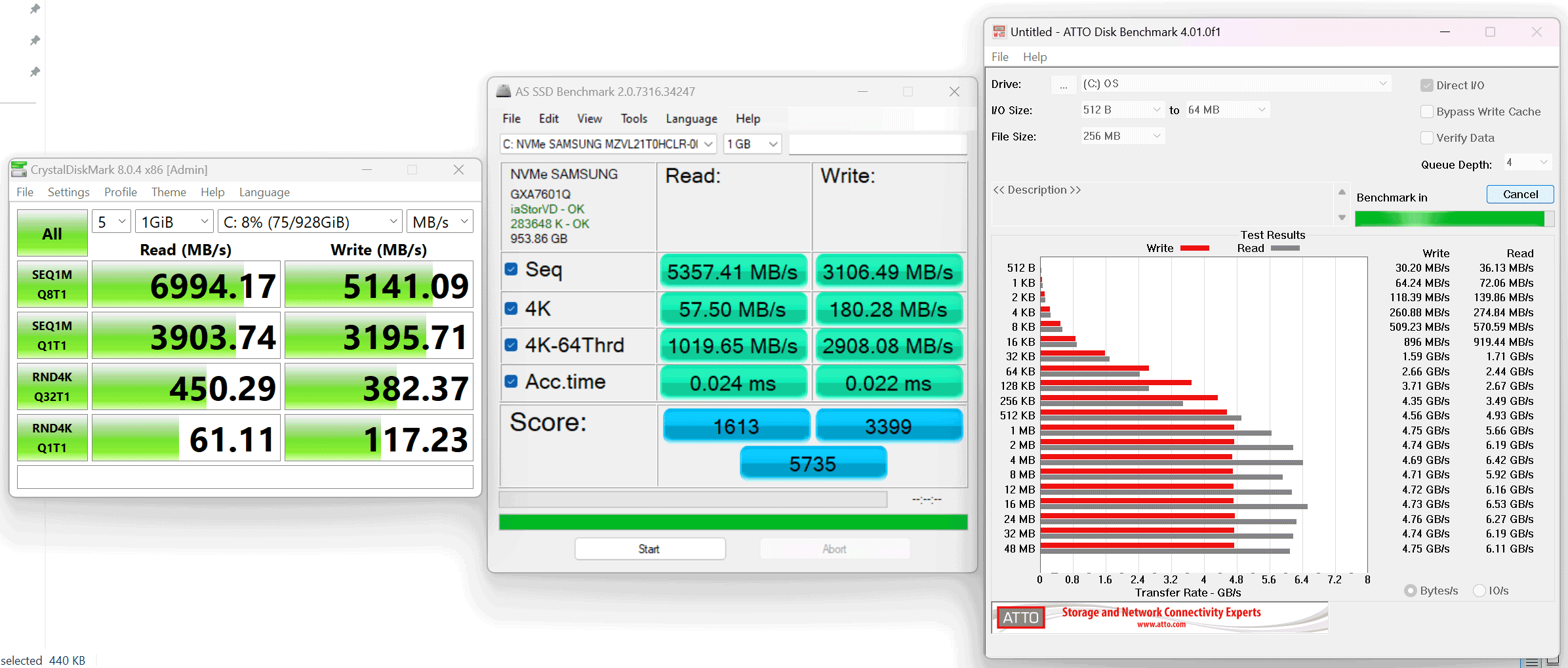Open the Language menu in CrystalDiskMark

pos(264,192)
